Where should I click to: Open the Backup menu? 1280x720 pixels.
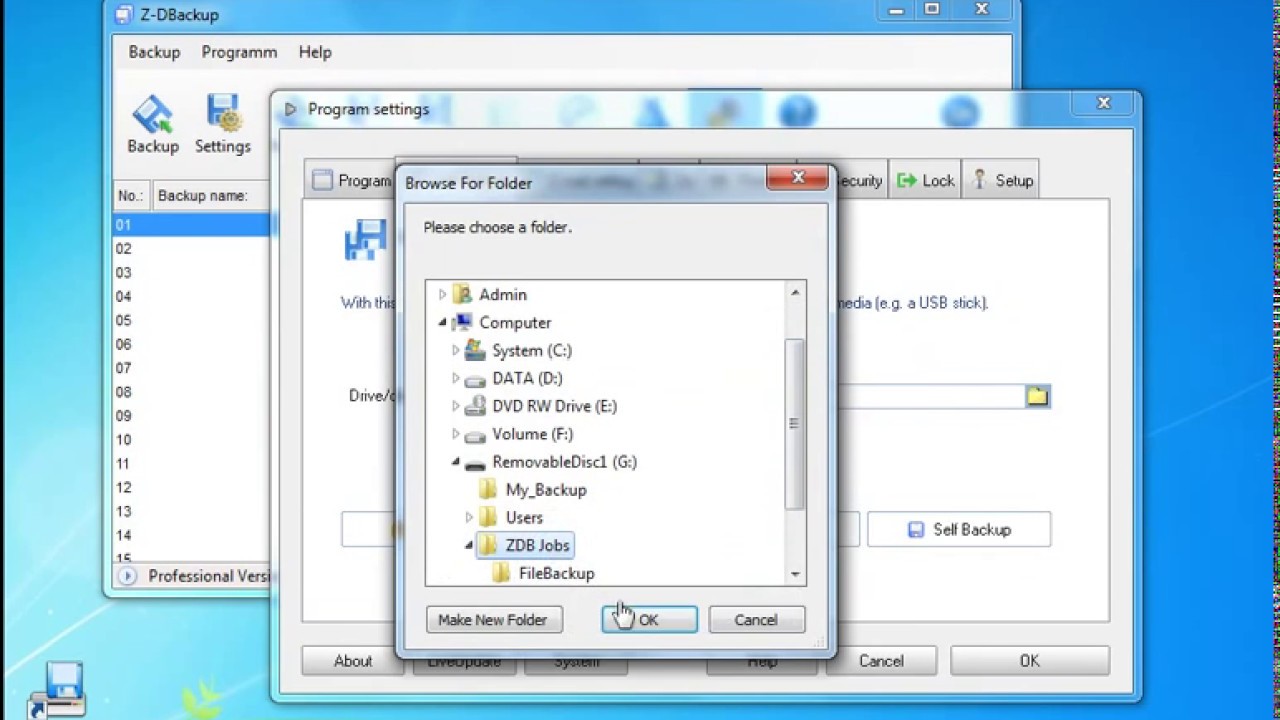point(154,52)
